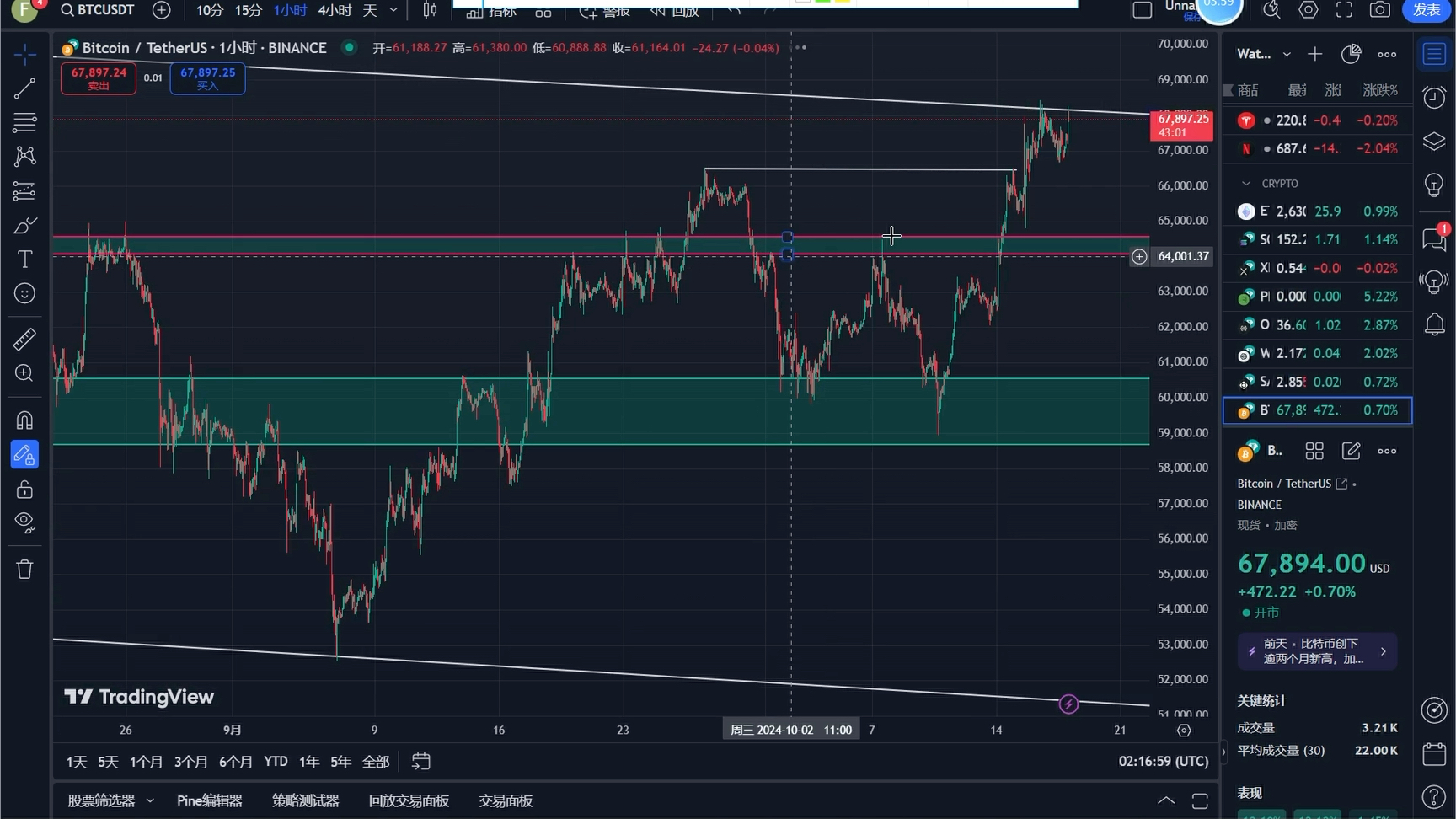This screenshot has width=1456, height=819.
Task: Open the alerts clock panel in right sidebar
Action: coord(1433,98)
